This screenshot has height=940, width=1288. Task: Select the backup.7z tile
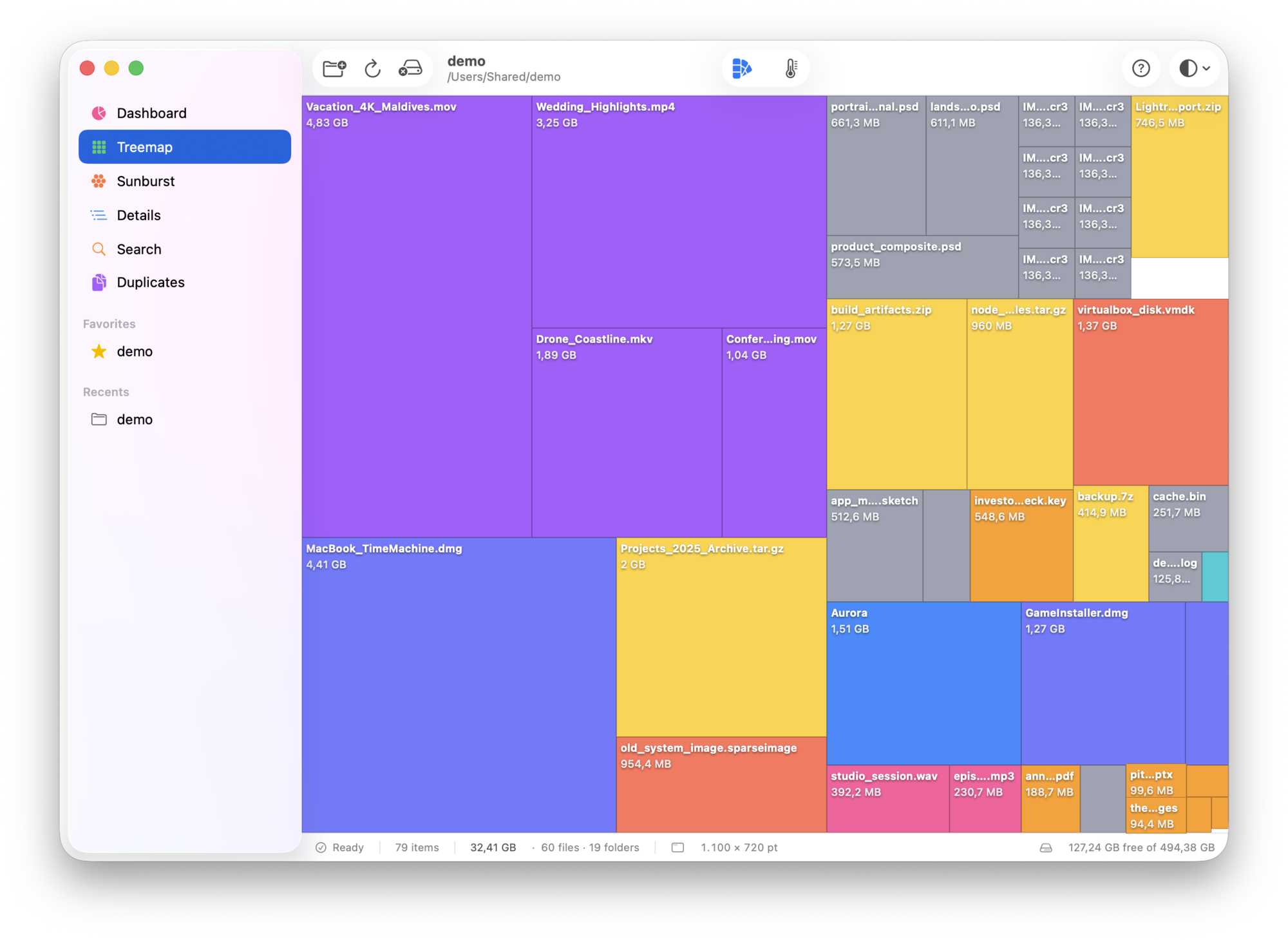point(1111,544)
